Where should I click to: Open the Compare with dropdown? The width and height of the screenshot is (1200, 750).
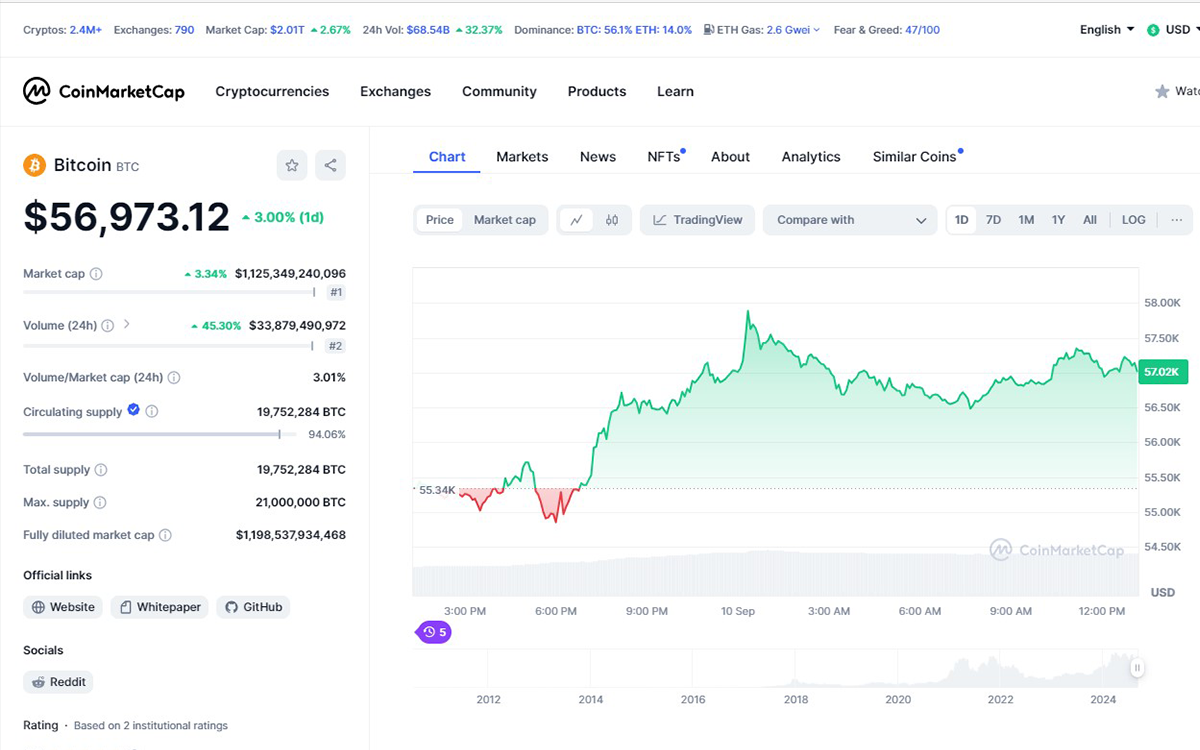tap(850, 220)
